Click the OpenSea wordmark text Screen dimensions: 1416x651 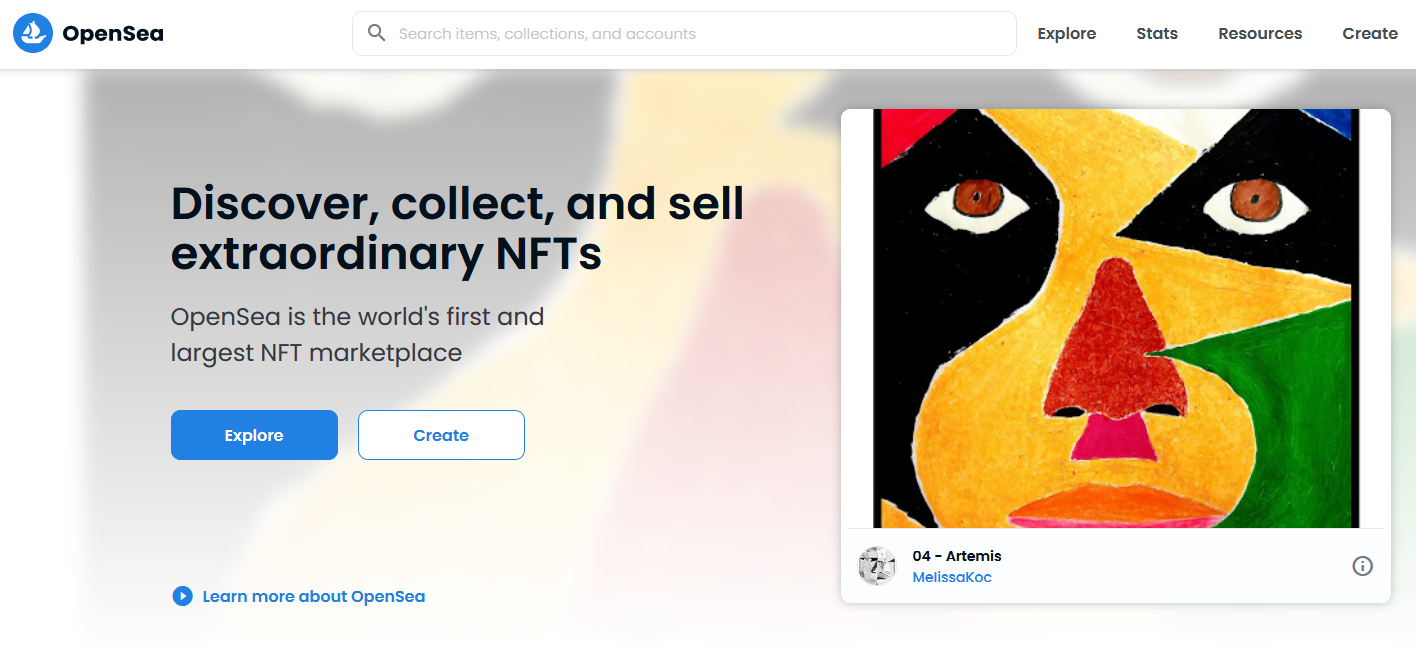(113, 34)
